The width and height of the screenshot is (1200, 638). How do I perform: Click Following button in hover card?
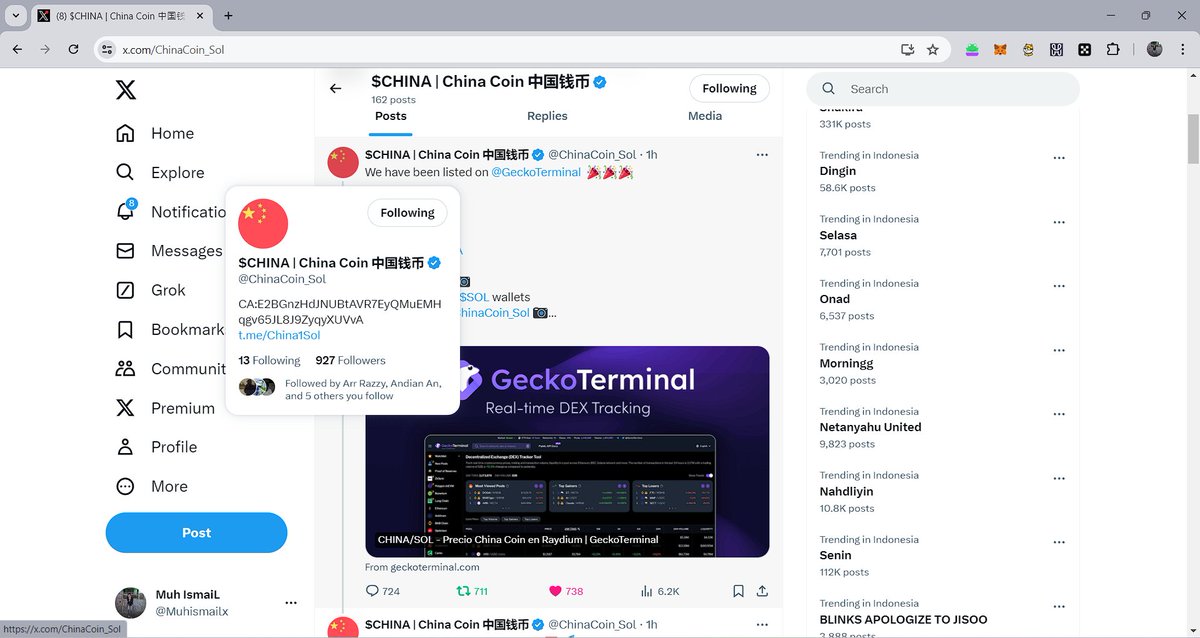tap(407, 213)
